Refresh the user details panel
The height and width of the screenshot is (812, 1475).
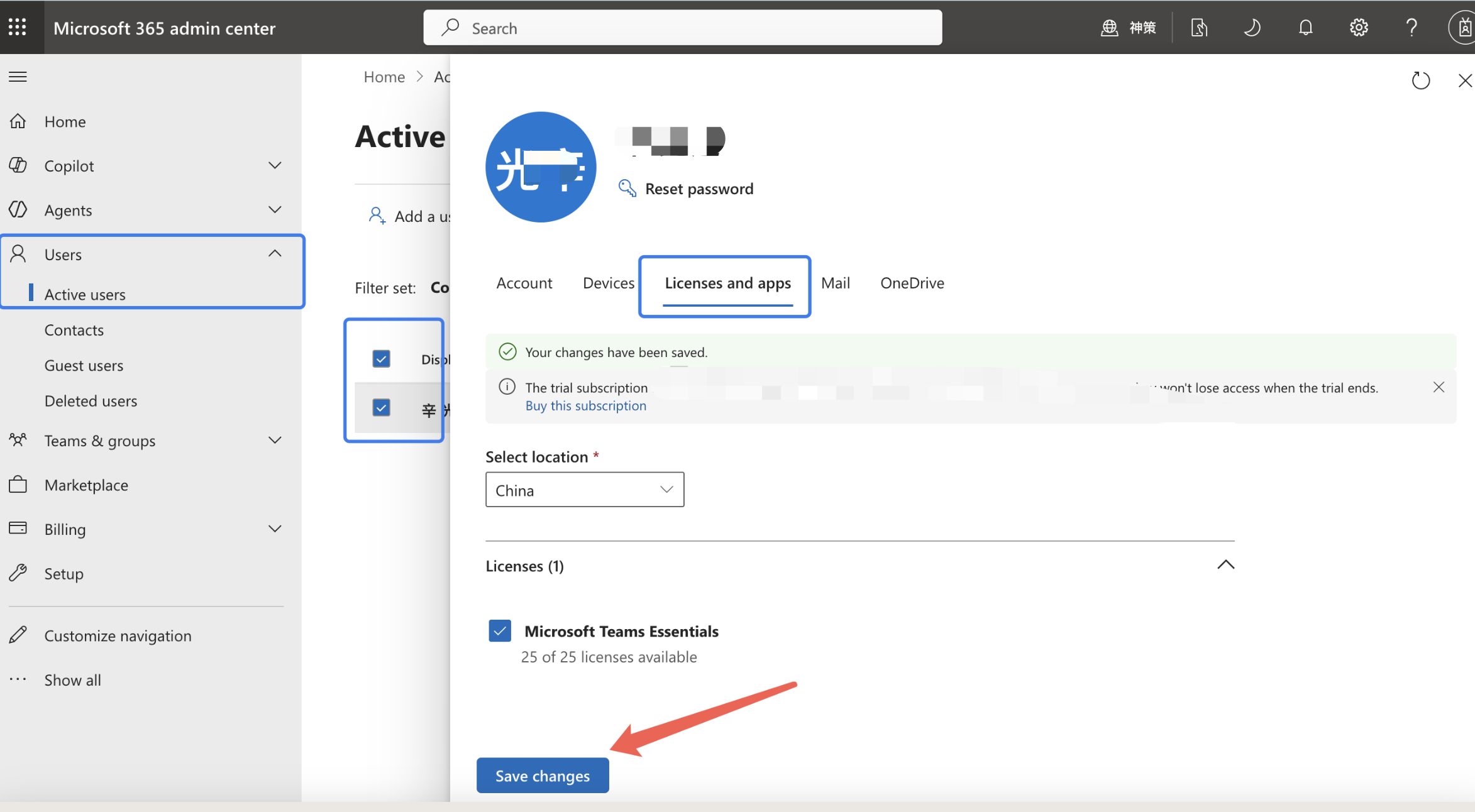tap(1421, 80)
